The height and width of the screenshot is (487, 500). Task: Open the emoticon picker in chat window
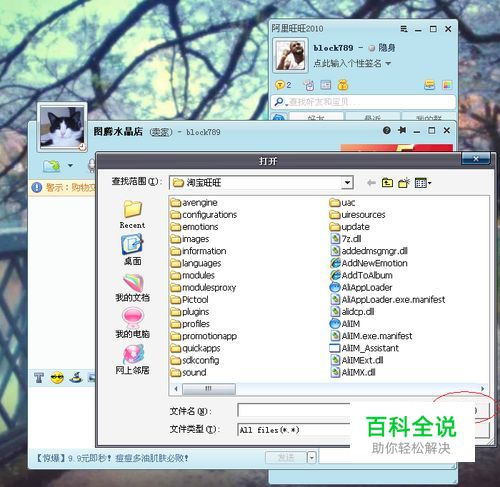point(57,378)
